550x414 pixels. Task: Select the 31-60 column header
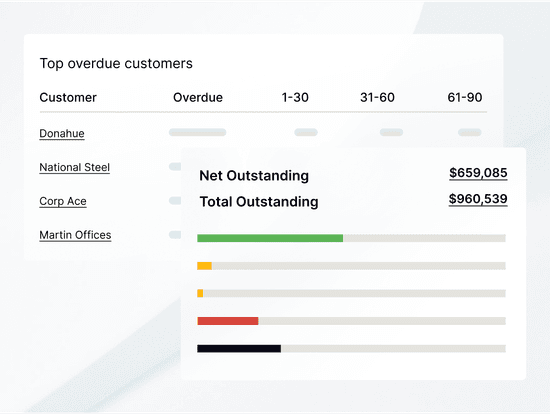tap(377, 97)
